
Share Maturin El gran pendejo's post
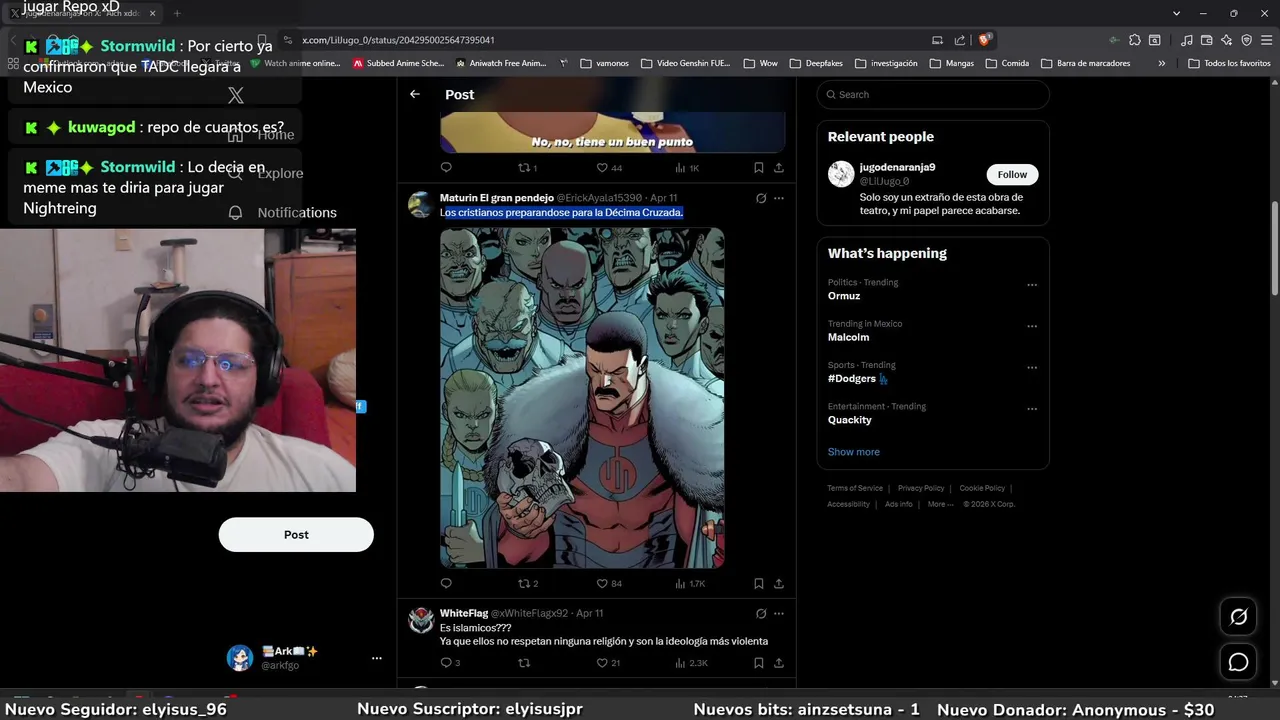pyautogui.click(x=779, y=583)
